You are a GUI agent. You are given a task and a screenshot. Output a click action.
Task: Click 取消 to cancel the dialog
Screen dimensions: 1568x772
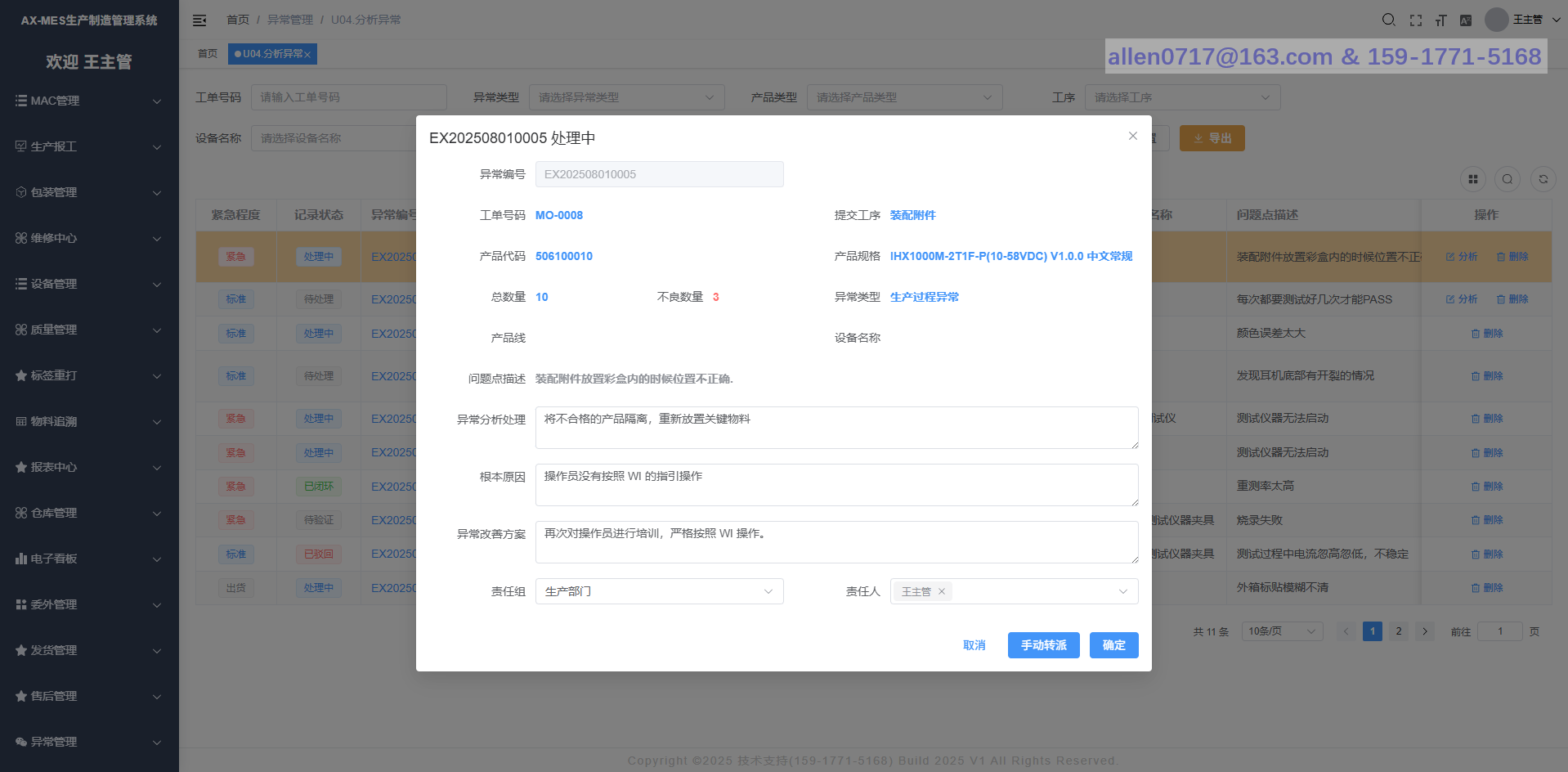click(x=974, y=645)
